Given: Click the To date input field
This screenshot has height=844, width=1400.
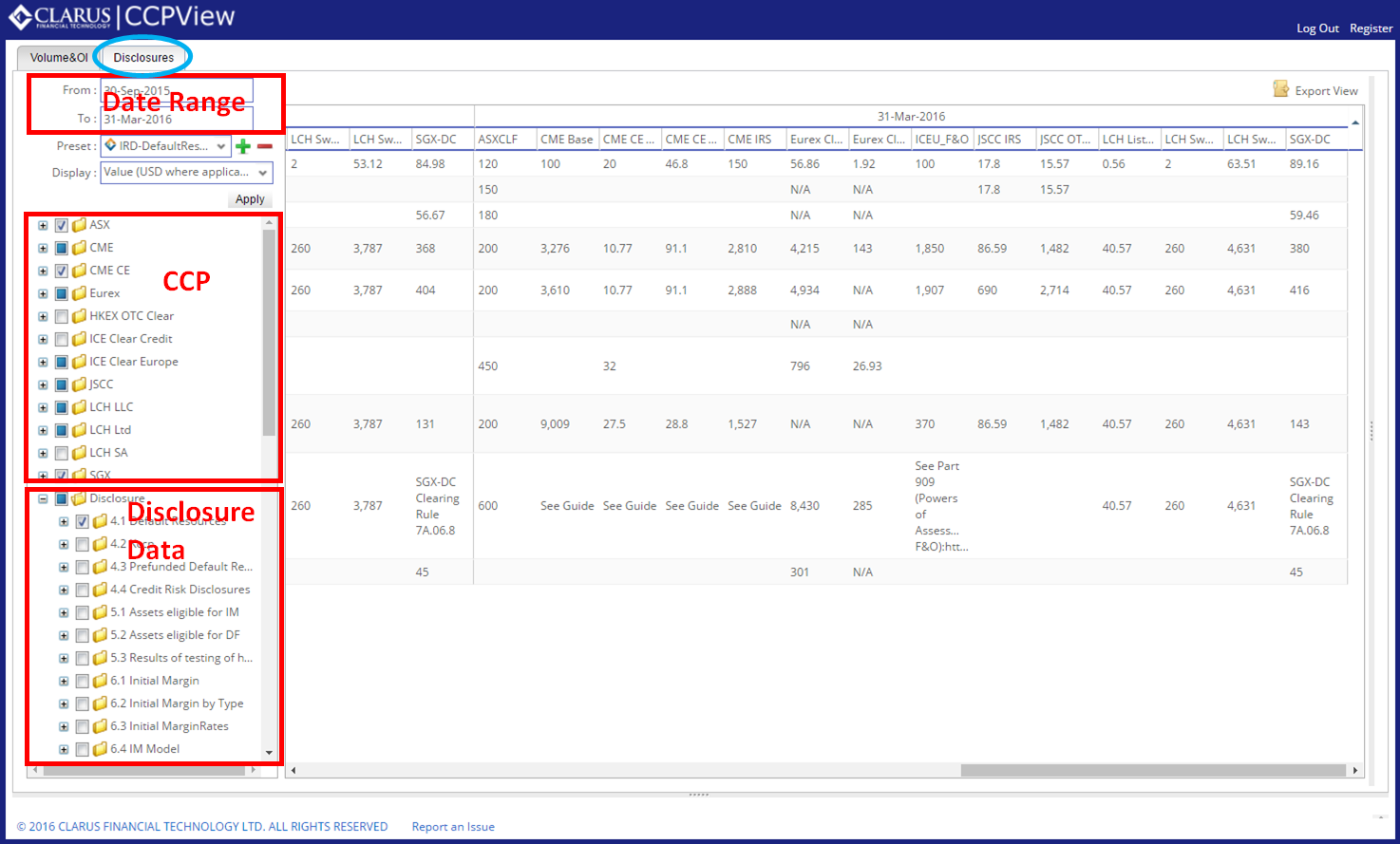Looking at the screenshot, I should tap(177, 120).
